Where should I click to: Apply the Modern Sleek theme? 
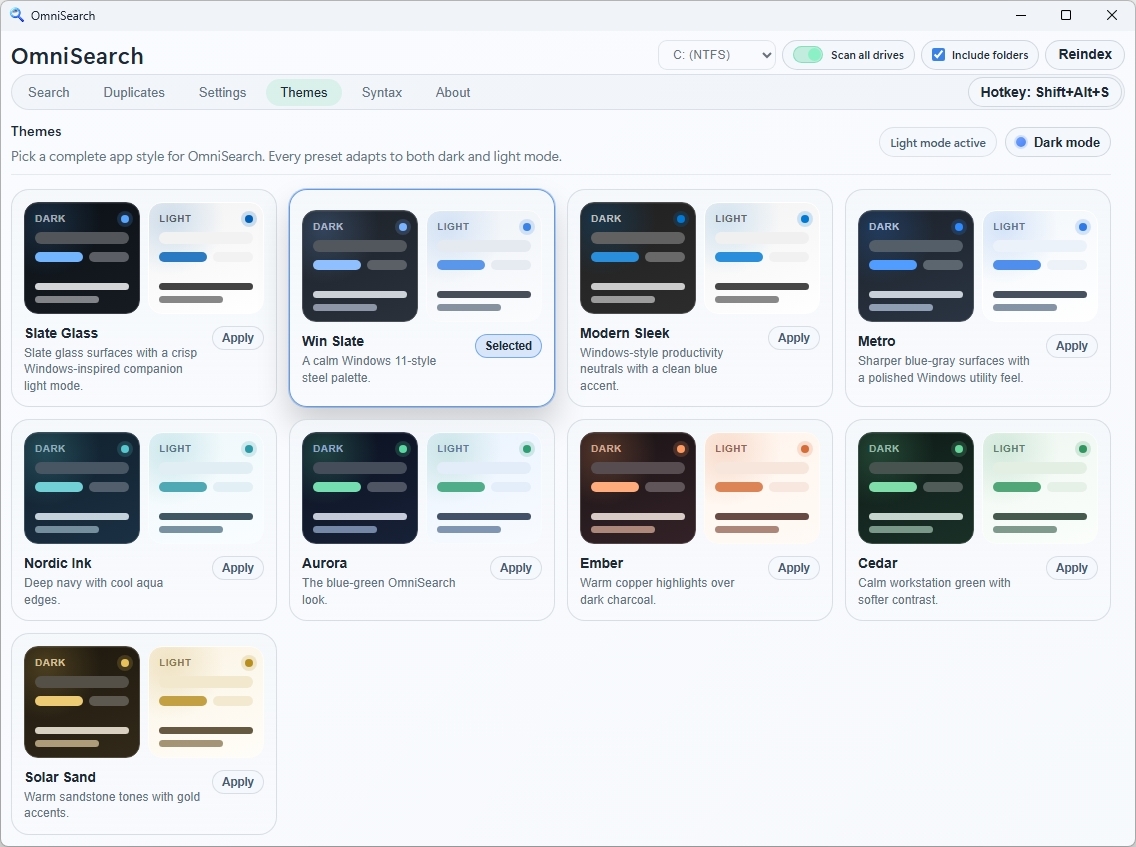point(793,337)
